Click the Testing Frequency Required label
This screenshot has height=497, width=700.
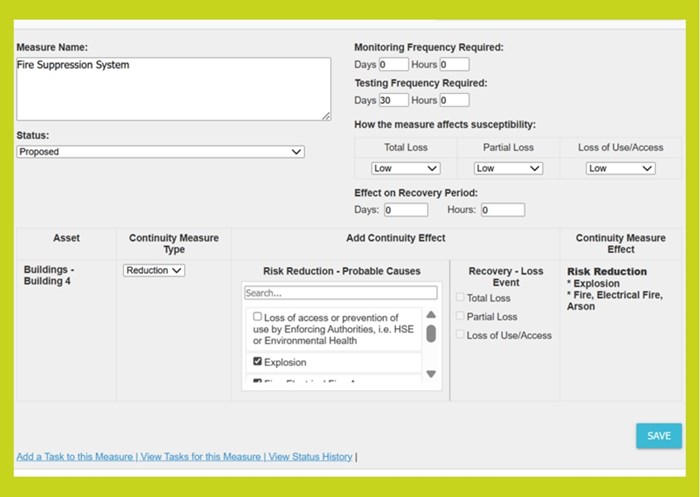(x=421, y=83)
